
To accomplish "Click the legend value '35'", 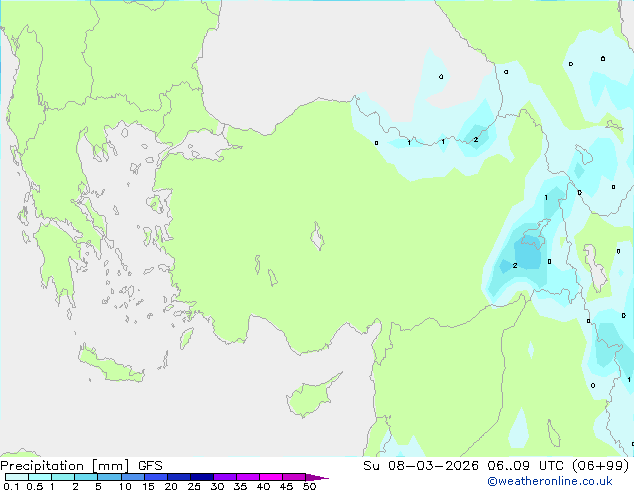I will click(x=240, y=486).
